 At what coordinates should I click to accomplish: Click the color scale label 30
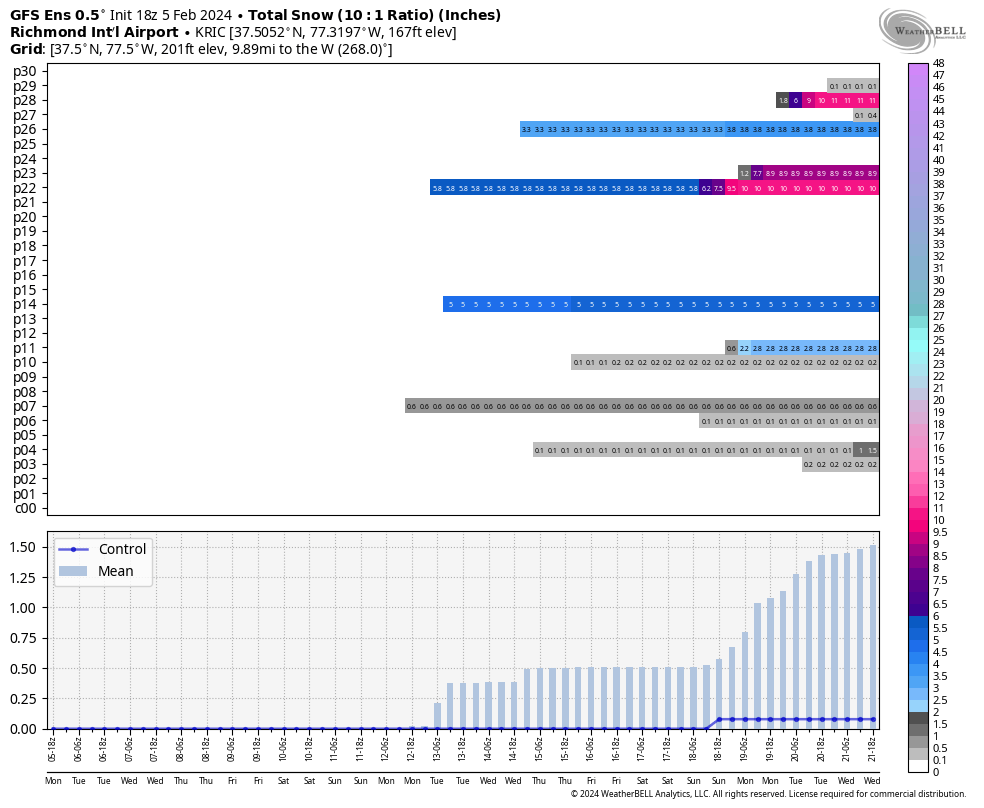[x=938, y=280]
